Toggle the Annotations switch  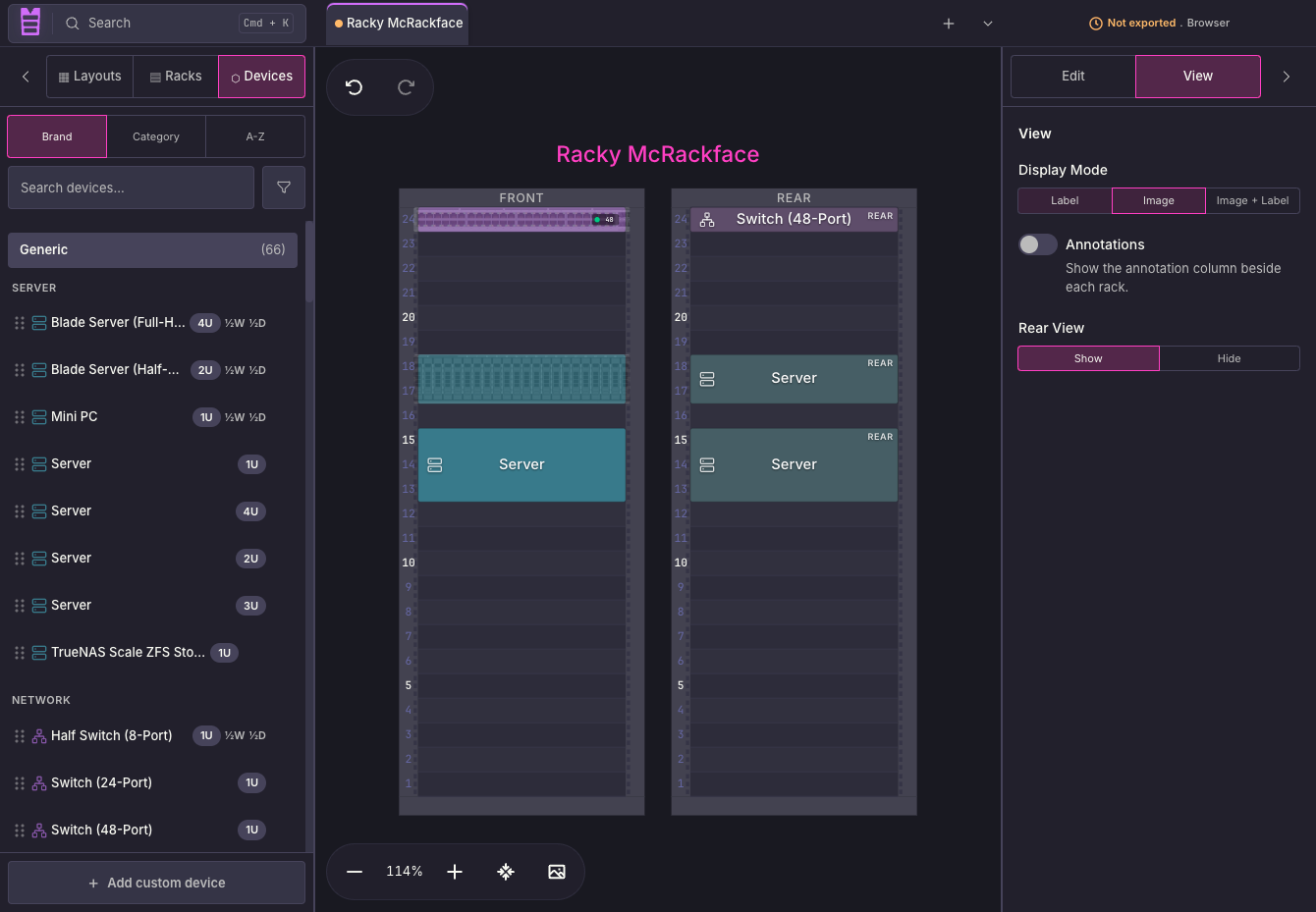point(1037,244)
